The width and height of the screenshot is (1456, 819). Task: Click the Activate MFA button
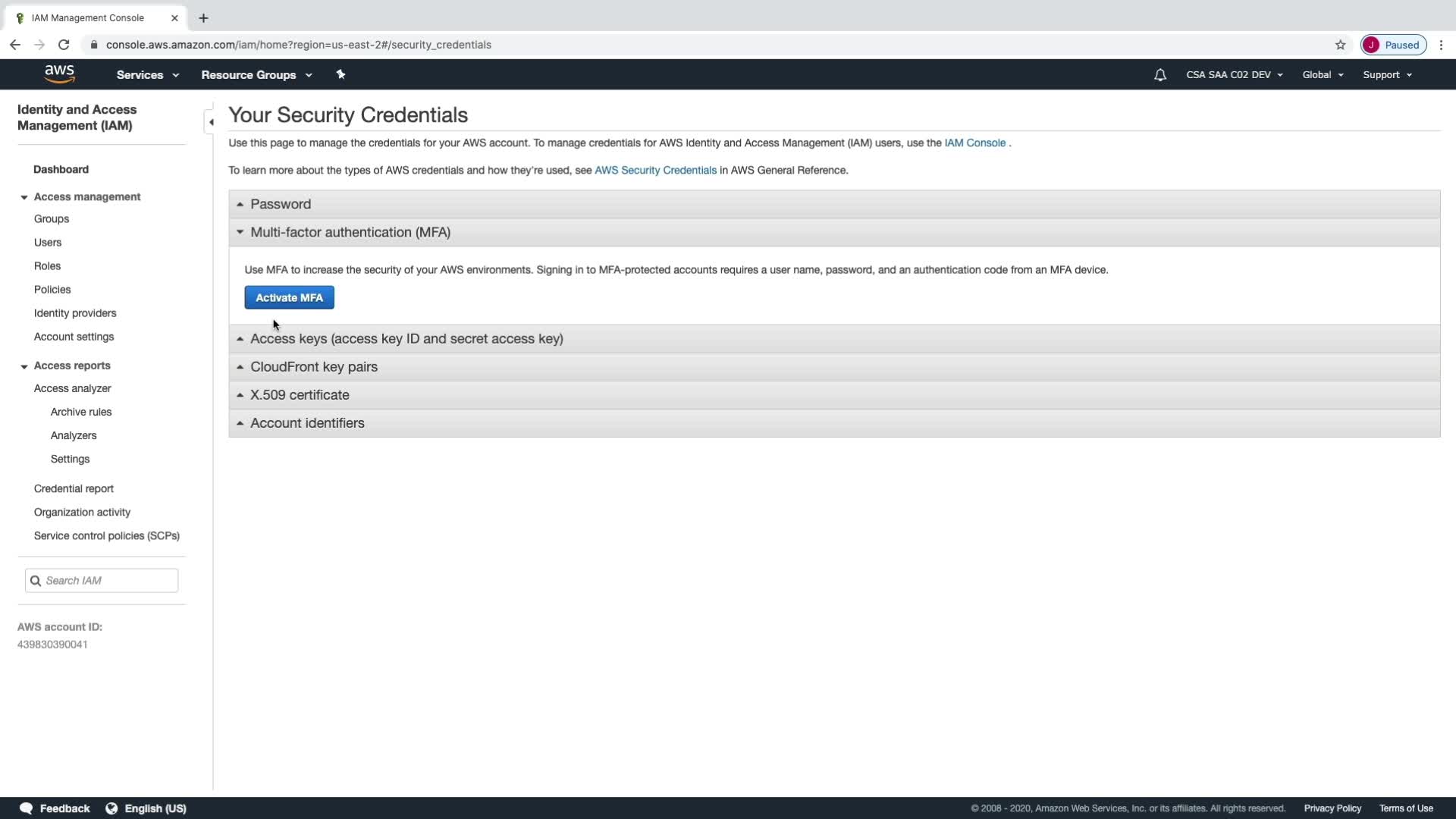[289, 298]
